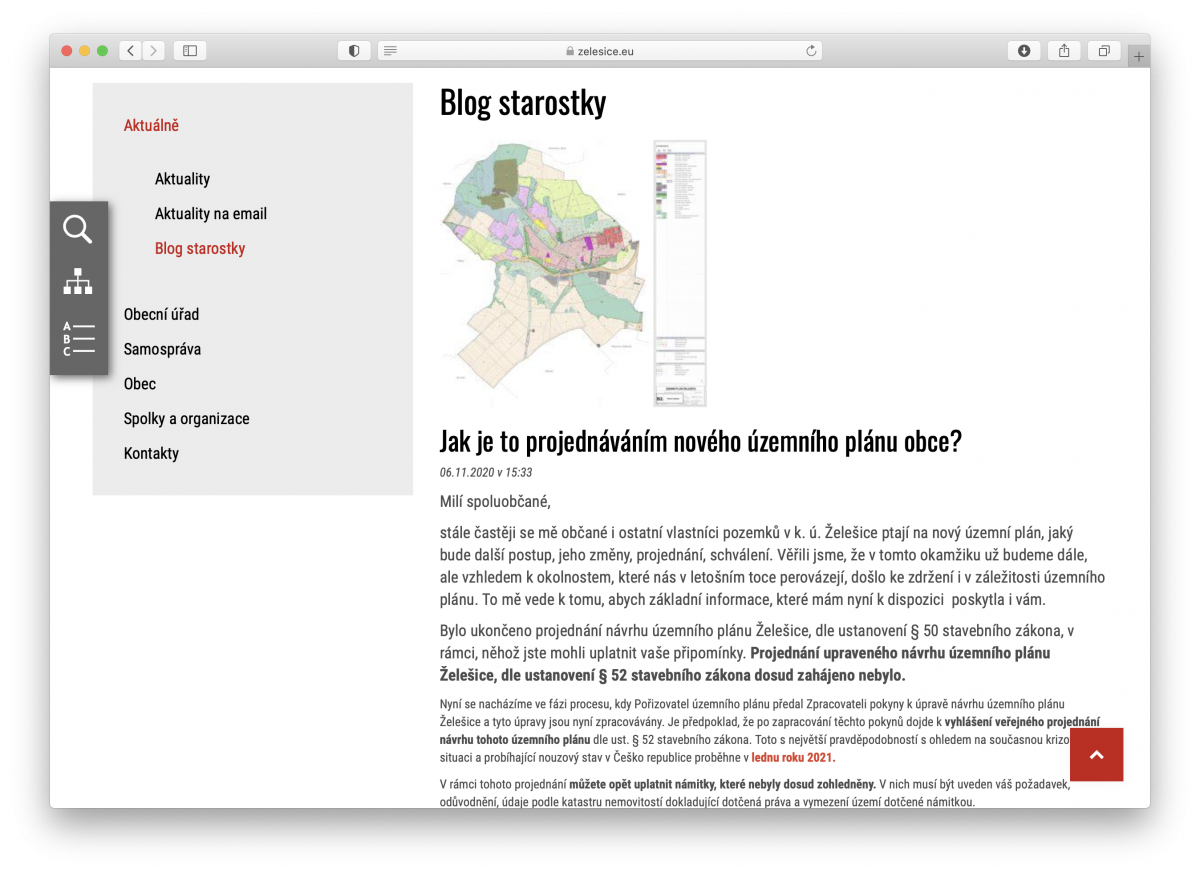This screenshot has height=874, width=1200.
Task: Click the Share icon in toolbar
Action: click(1064, 51)
